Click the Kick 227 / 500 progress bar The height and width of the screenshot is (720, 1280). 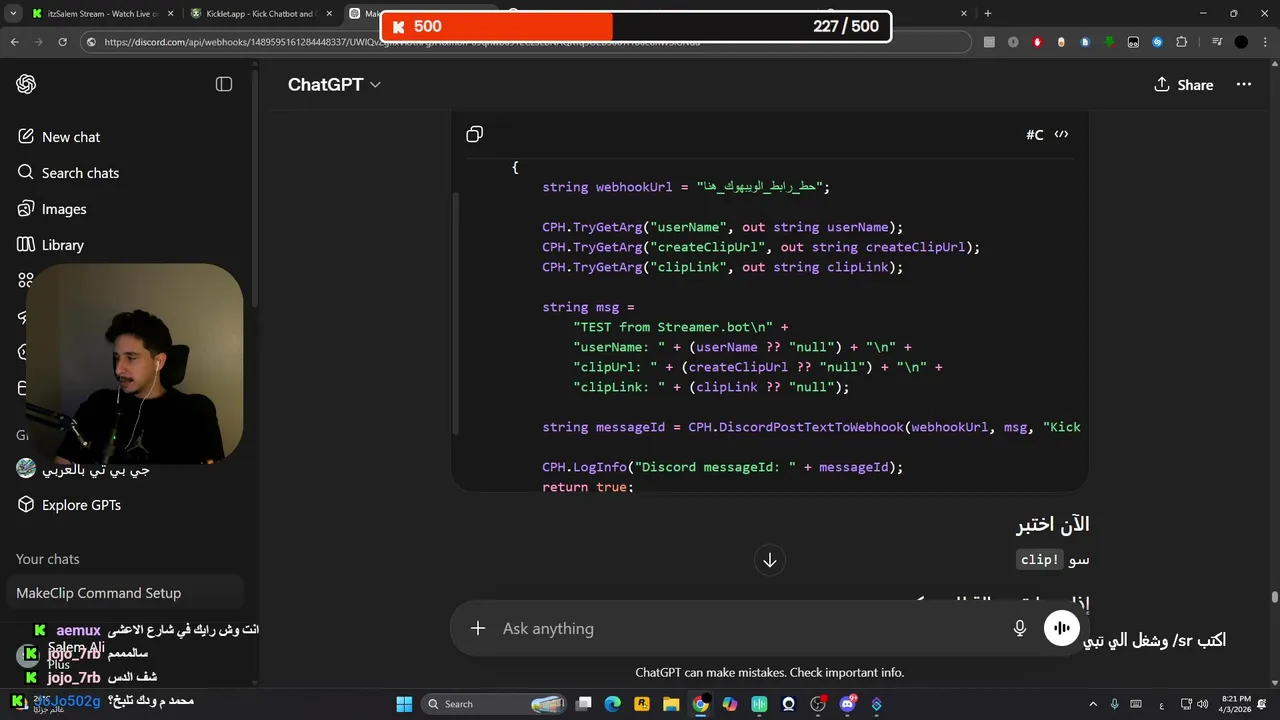637,27
